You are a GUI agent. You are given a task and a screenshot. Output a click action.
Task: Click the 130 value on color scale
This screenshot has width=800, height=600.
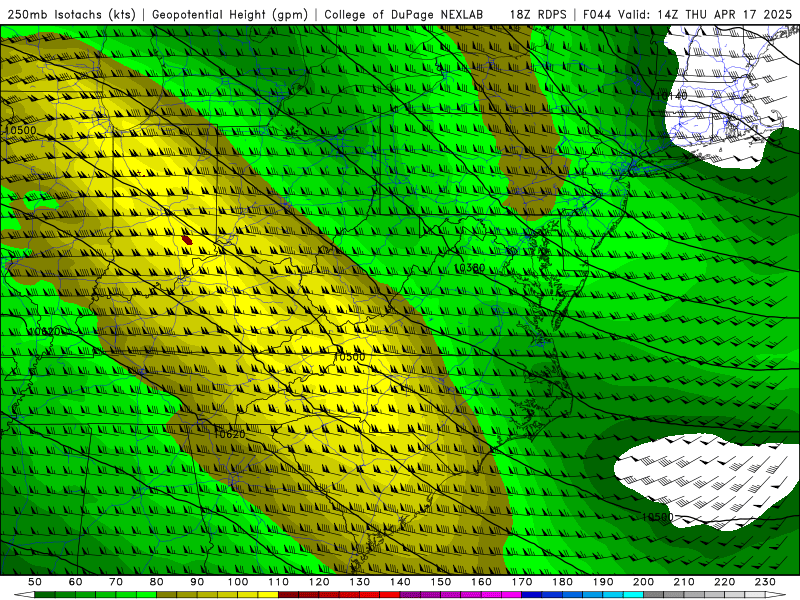click(x=360, y=582)
